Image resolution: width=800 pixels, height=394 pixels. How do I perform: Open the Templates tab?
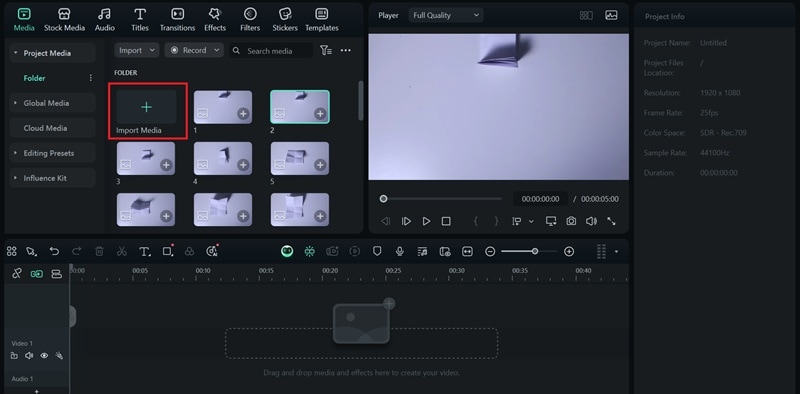click(321, 20)
